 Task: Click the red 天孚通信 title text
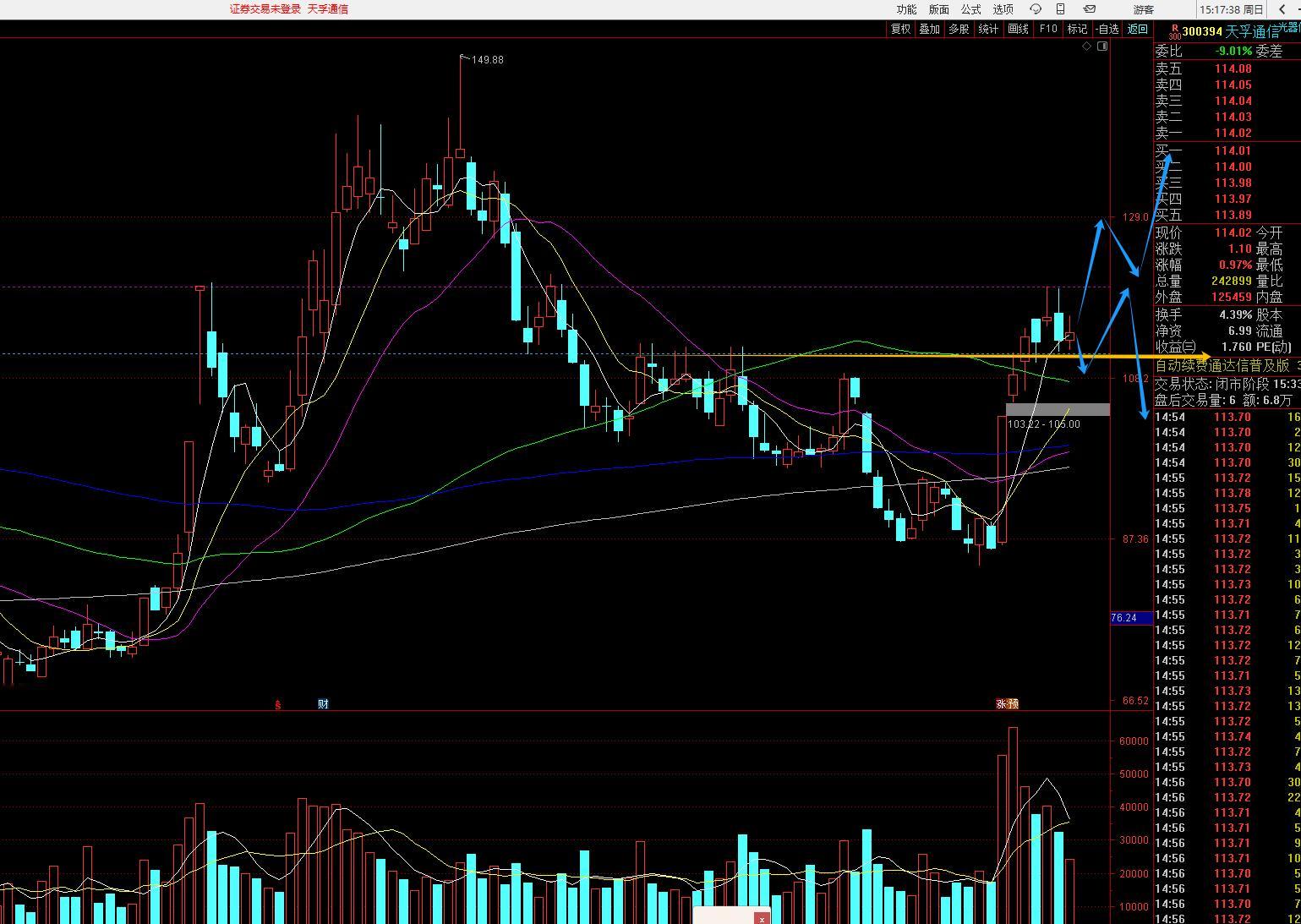[327, 9]
